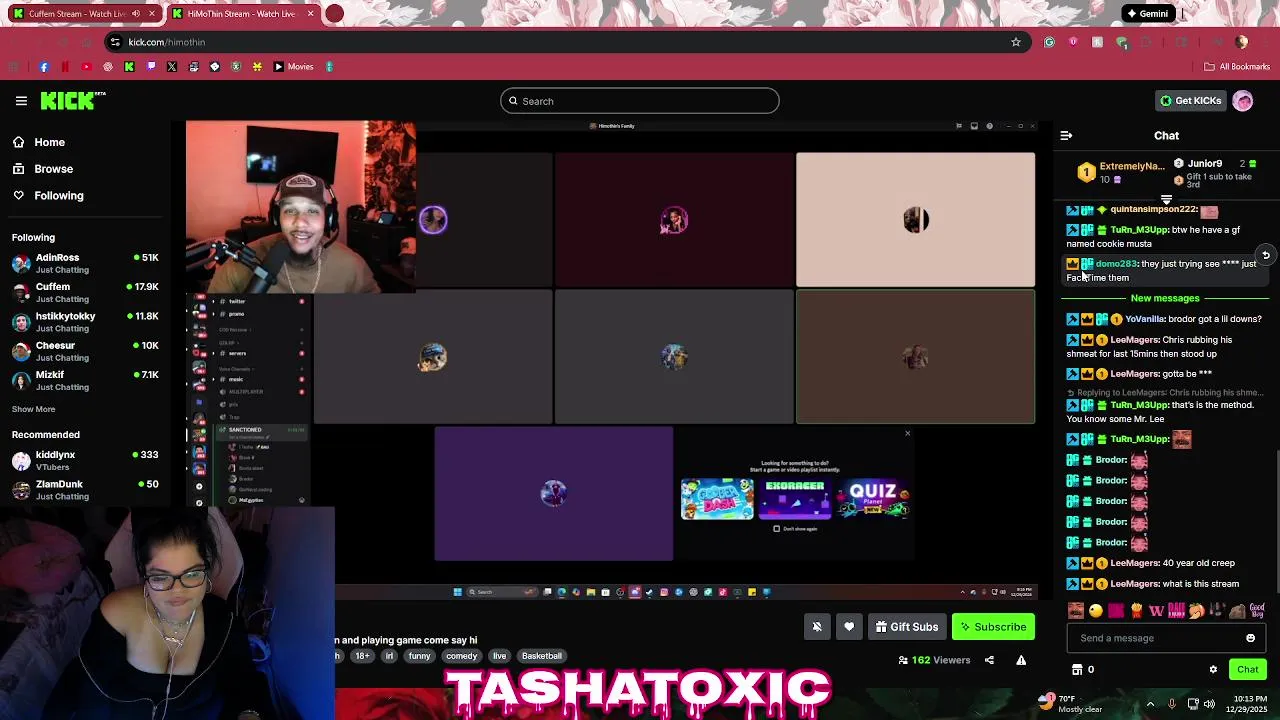This screenshot has width=1280, height=720.
Task: Open the Kick bookmark icon
Action: point(129,67)
